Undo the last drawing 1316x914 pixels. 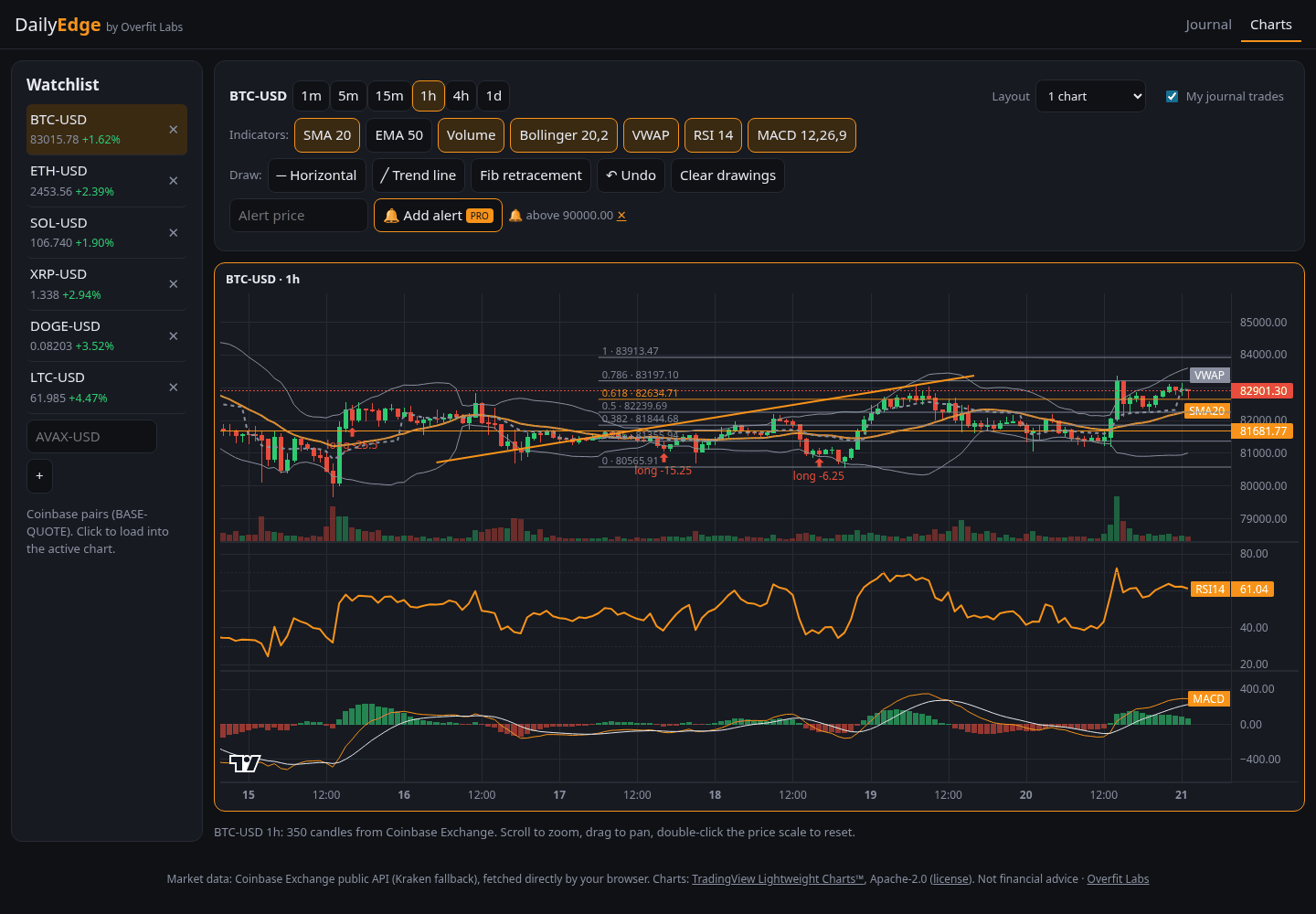631,175
